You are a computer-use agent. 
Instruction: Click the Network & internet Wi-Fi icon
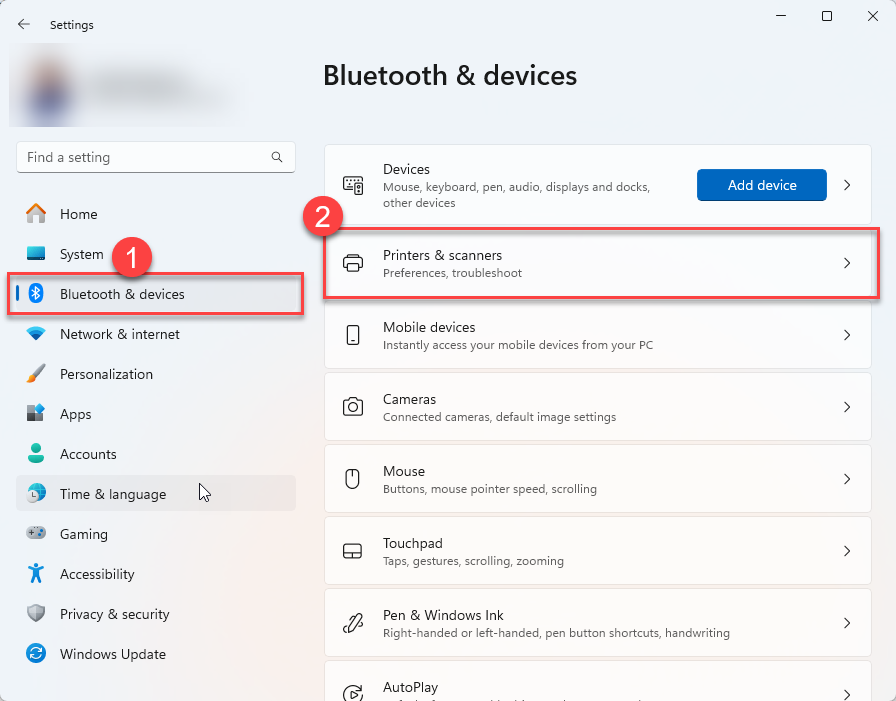pyautogui.click(x=36, y=334)
